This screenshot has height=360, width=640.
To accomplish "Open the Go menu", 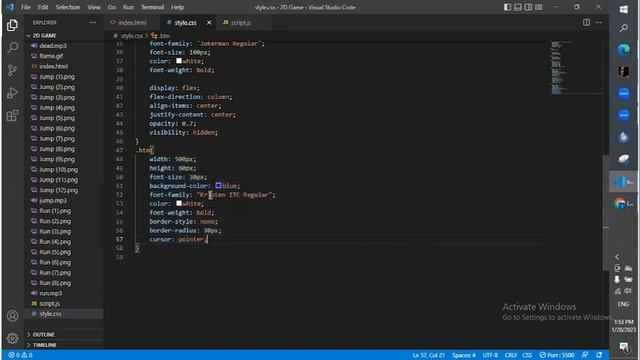I will (x=112, y=7).
